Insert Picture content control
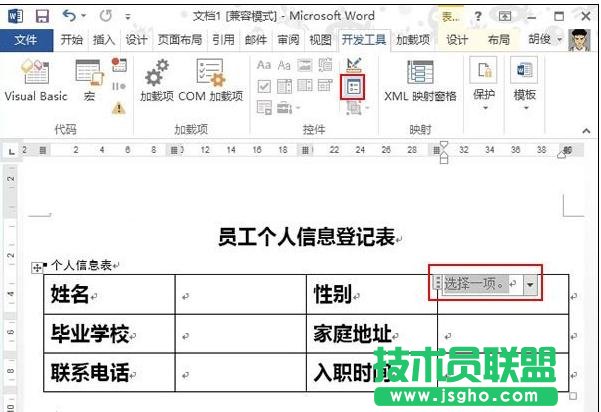 305,65
